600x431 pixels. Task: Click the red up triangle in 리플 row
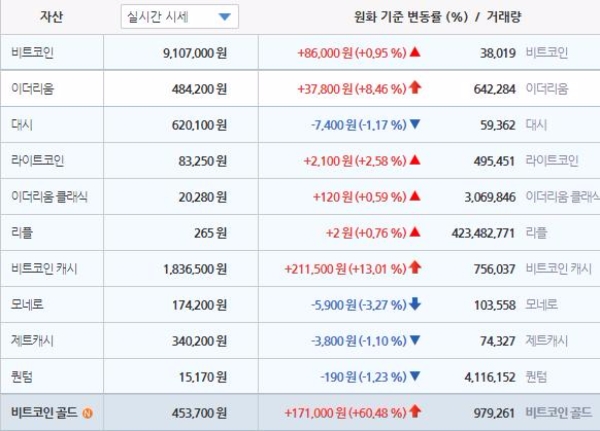pyautogui.click(x=415, y=232)
